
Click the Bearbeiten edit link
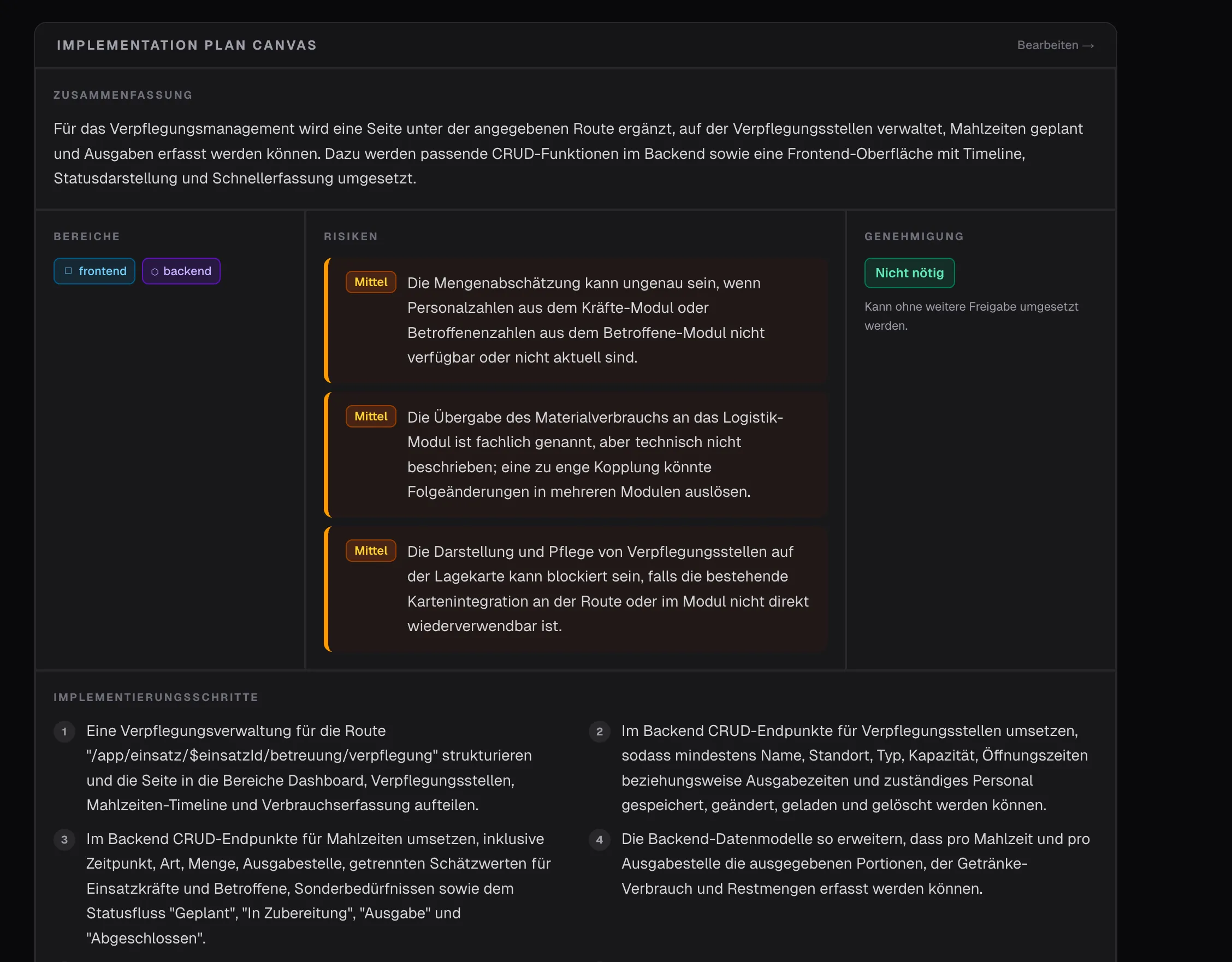(1047, 45)
